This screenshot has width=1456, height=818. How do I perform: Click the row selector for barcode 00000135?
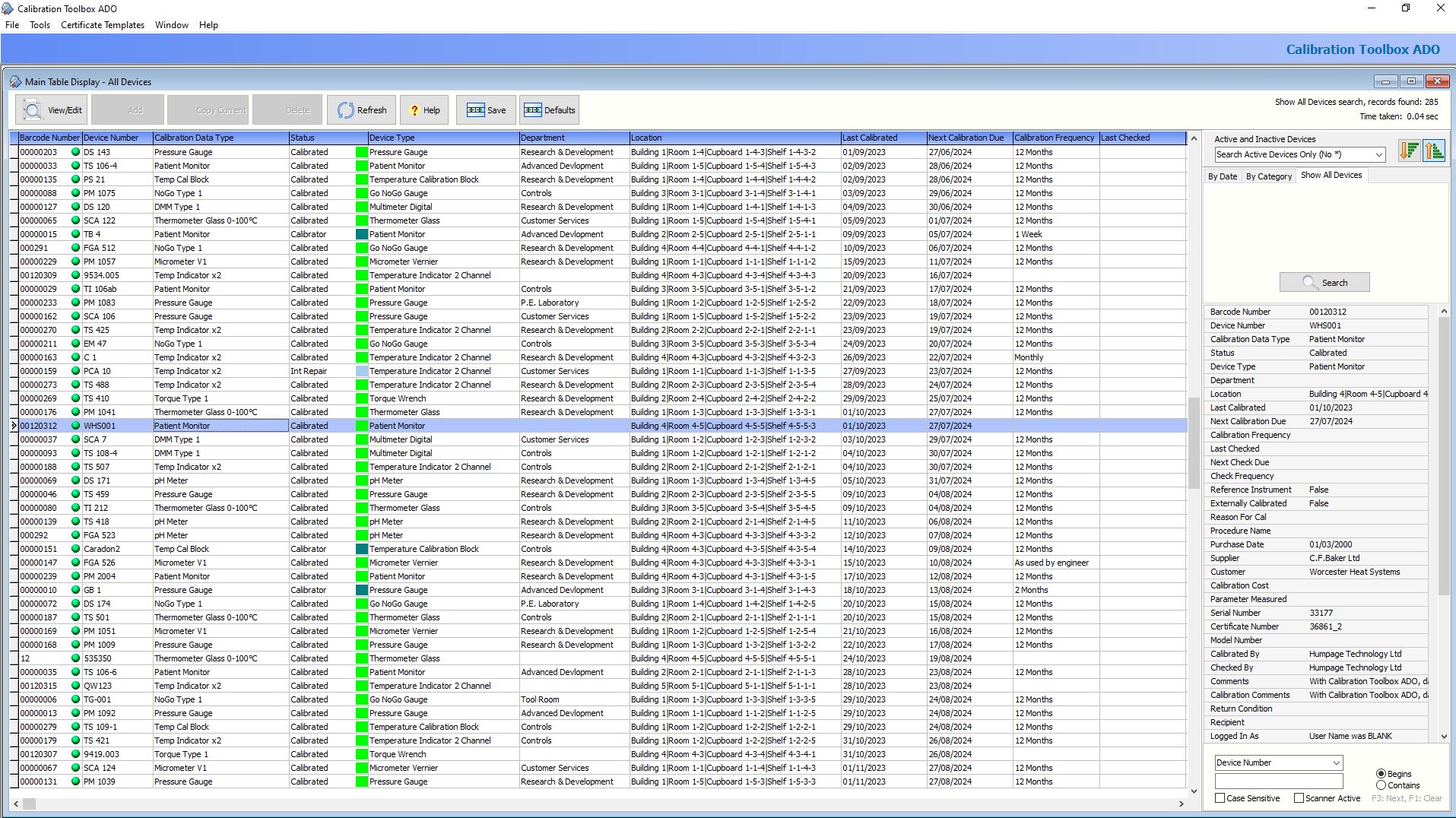point(14,179)
